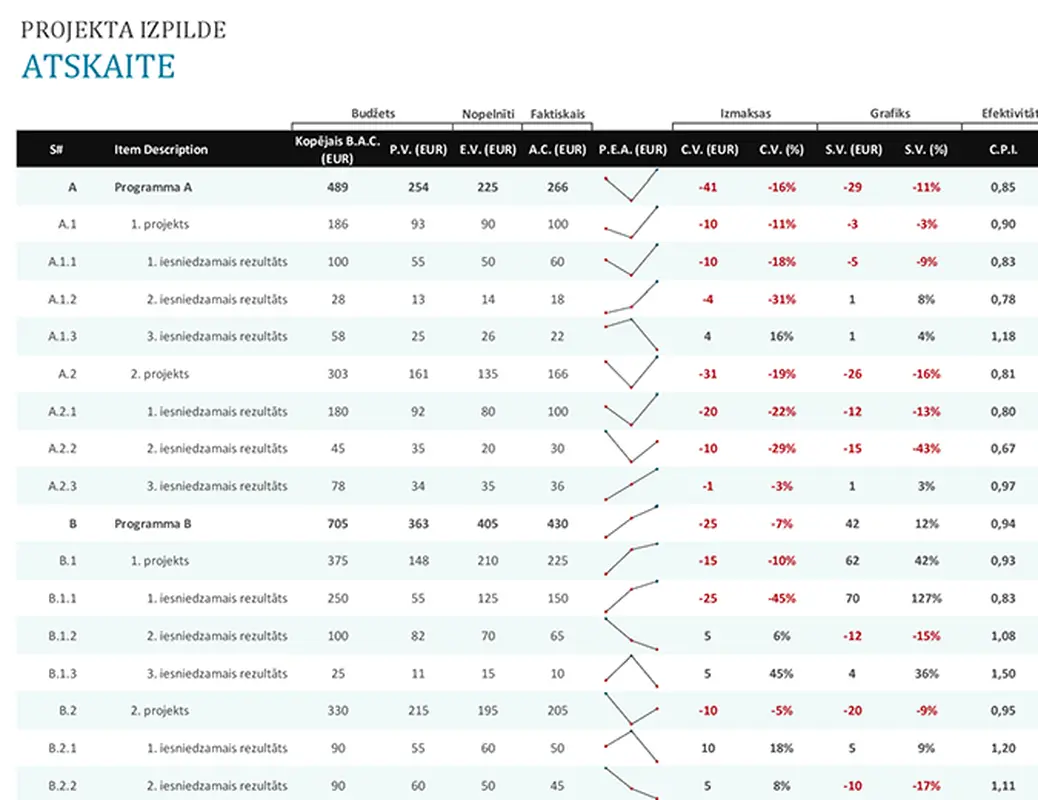Click the PROJEKTA IZPILDE heading
Image resolution: width=1038 pixels, height=800 pixels.
[123, 30]
